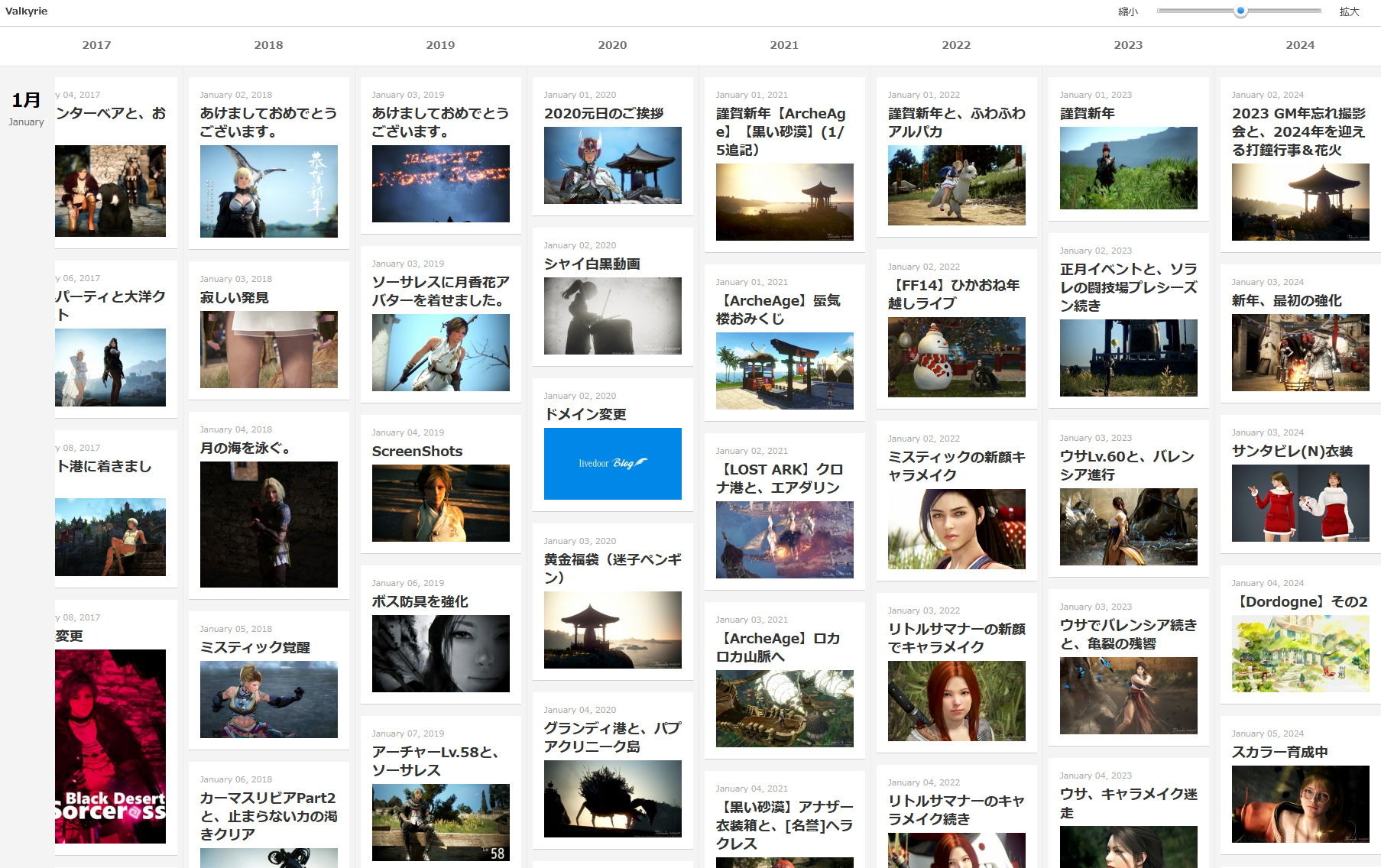Click the 寂しい発見 post thumbnail
Viewport: 1381px width, 868px height.
click(x=269, y=349)
